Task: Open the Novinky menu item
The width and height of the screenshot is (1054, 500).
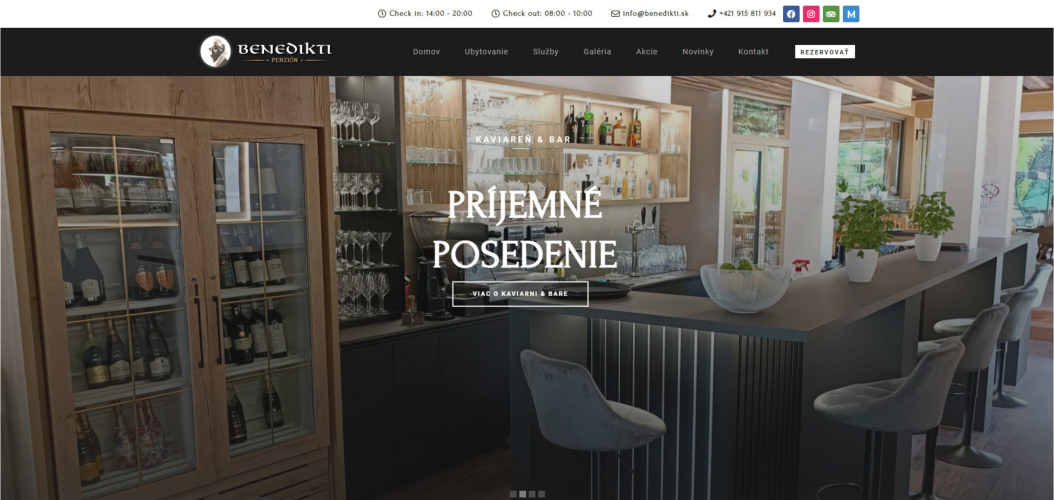Action: (698, 52)
